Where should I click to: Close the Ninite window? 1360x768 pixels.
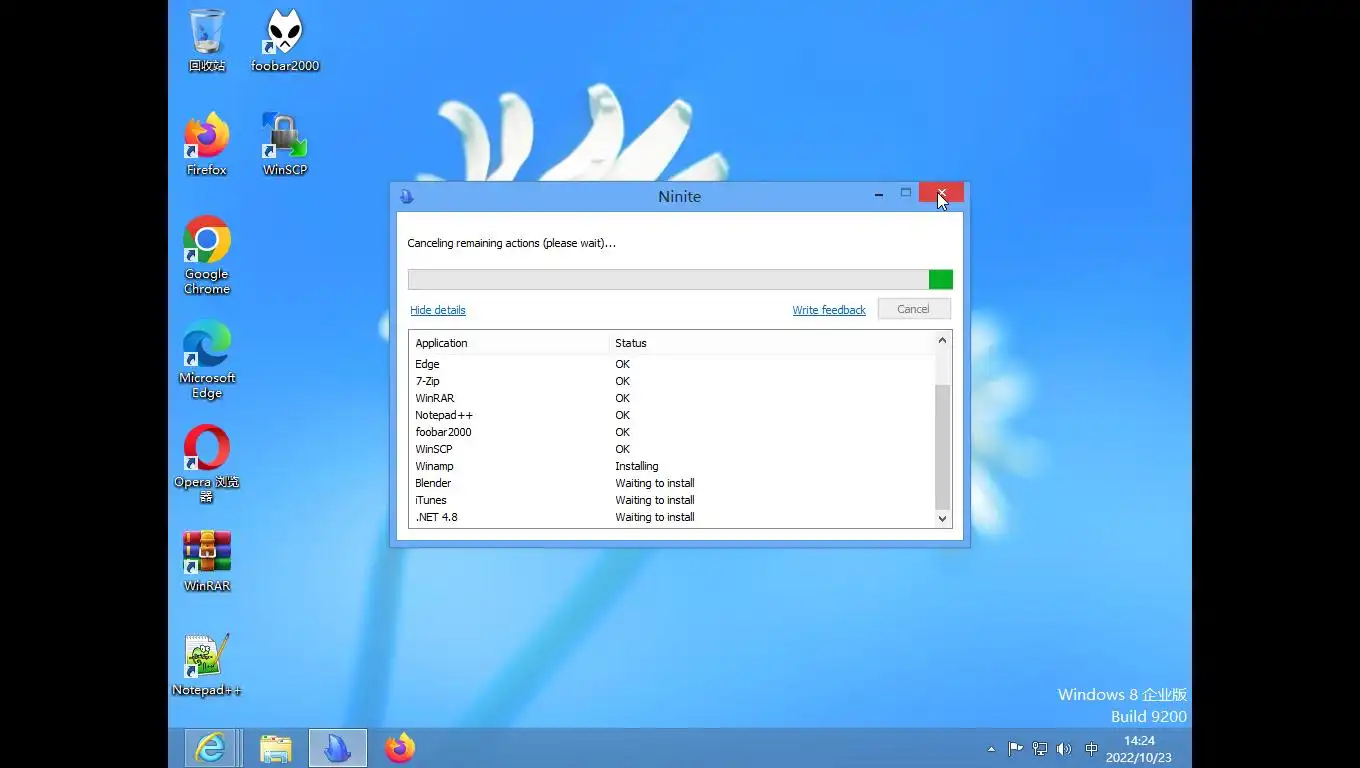coord(941,193)
